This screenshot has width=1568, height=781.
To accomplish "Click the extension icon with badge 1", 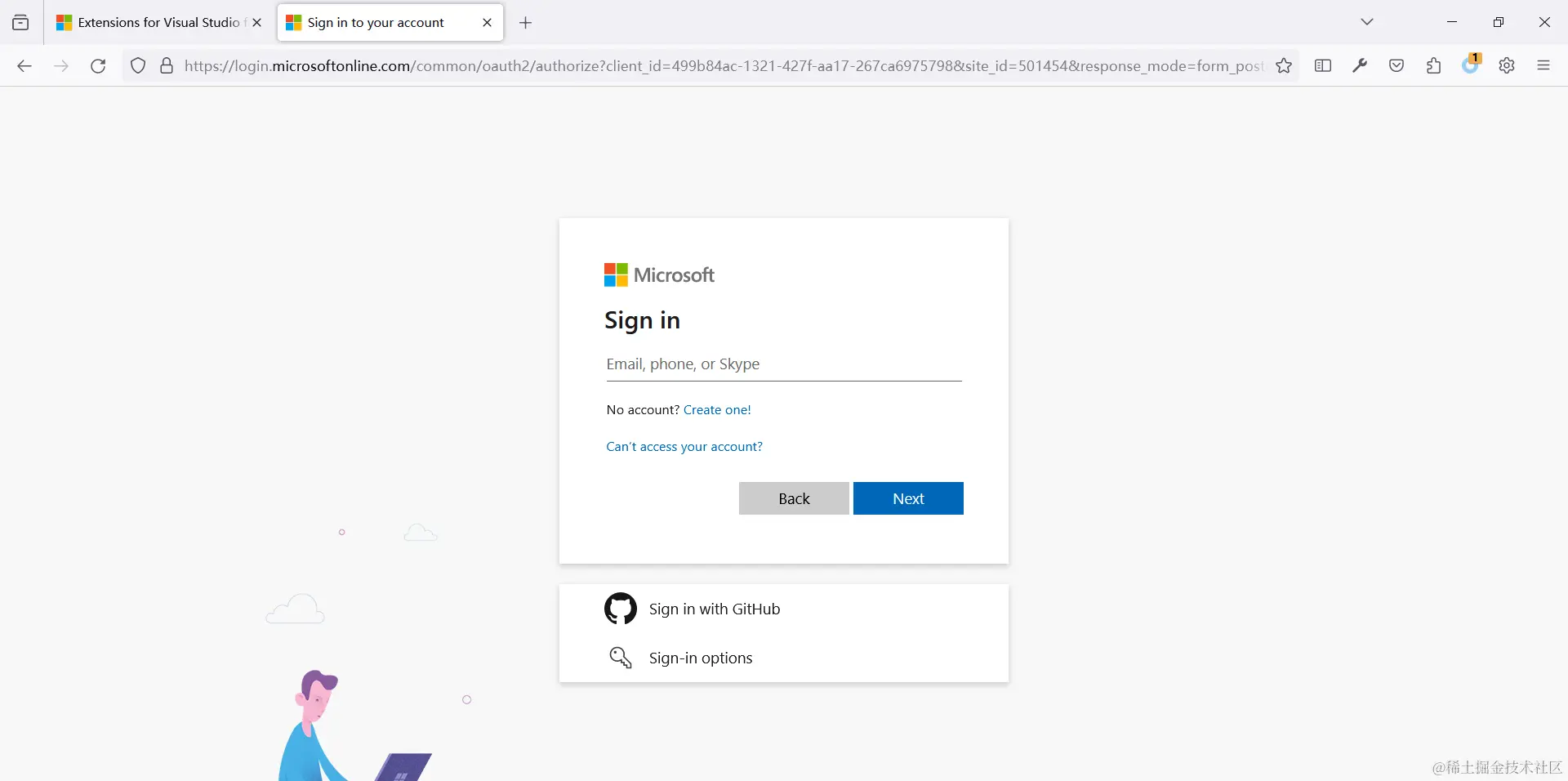I will [1471, 65].
